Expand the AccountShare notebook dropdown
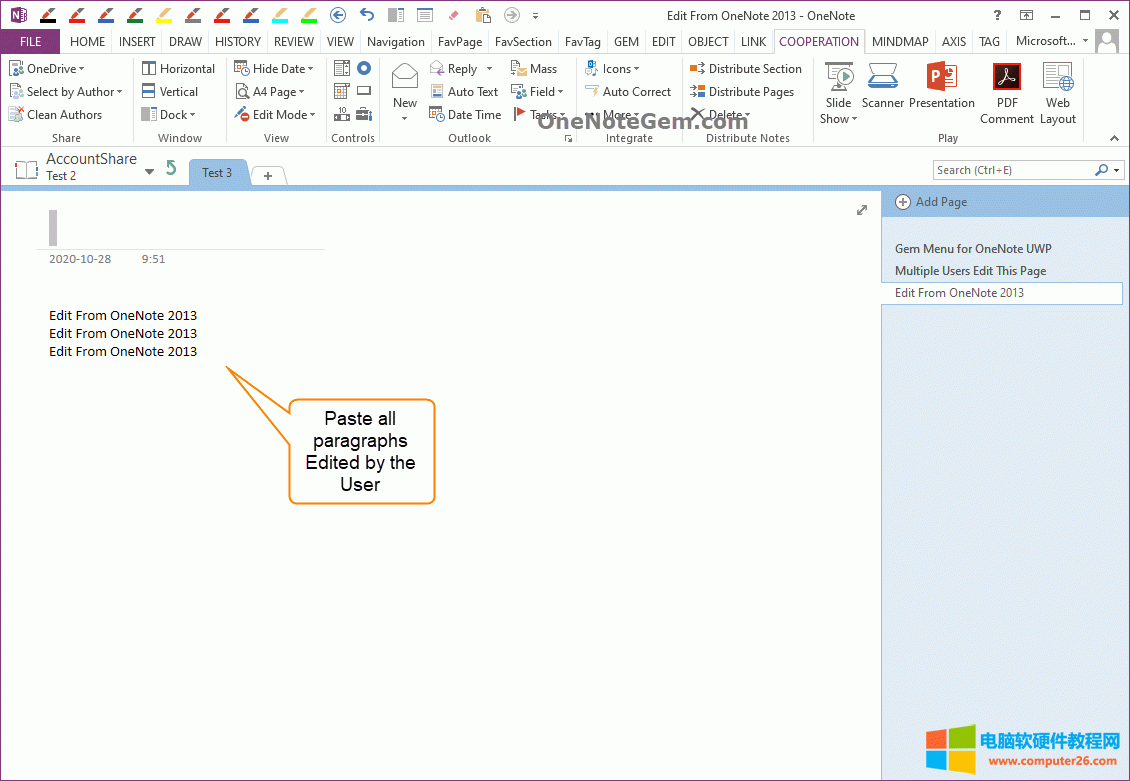 click(149, 172)
